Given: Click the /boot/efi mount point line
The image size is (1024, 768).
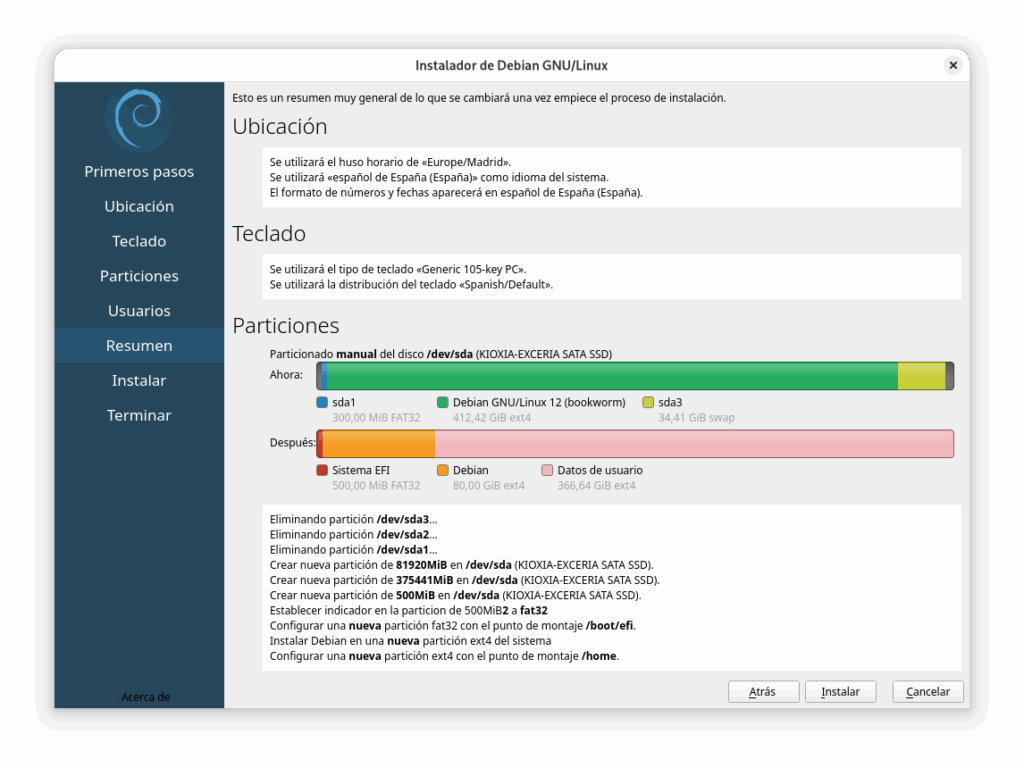Looking at the screenshot, I should tap(453, 626).
